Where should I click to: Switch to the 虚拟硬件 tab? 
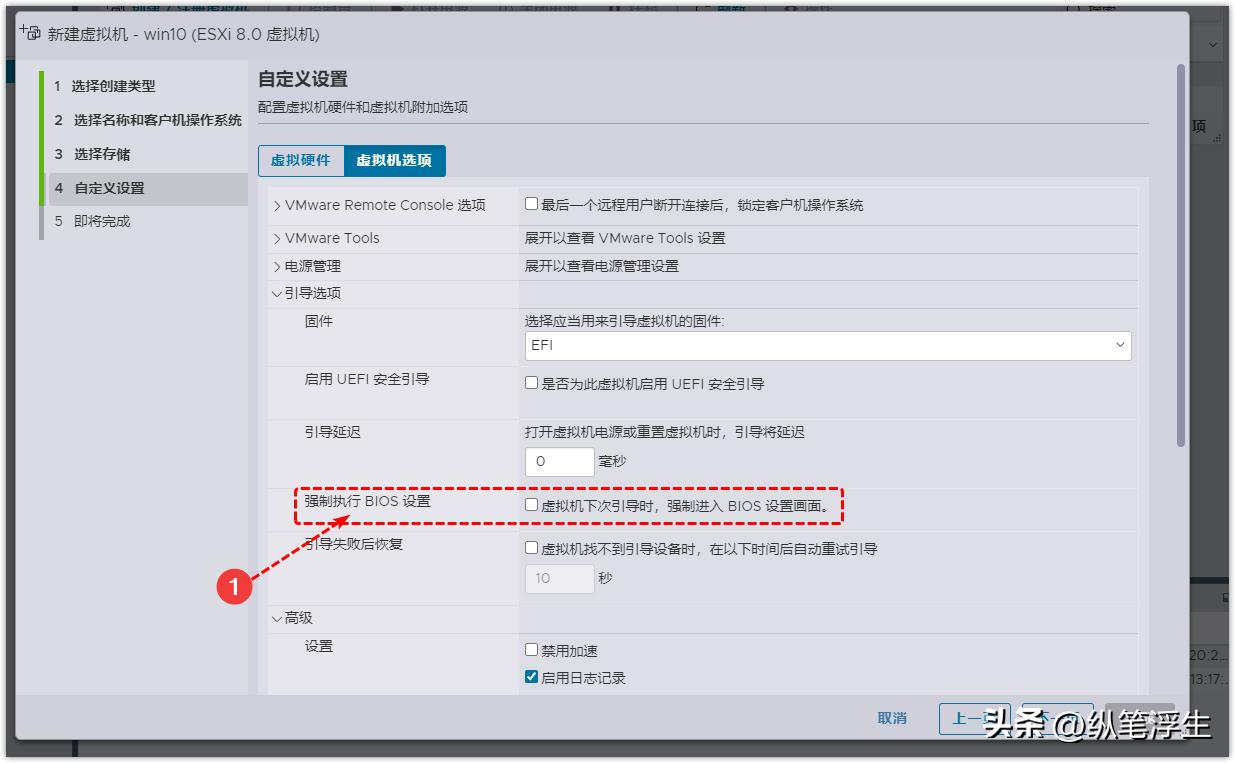tap(300, 160)
